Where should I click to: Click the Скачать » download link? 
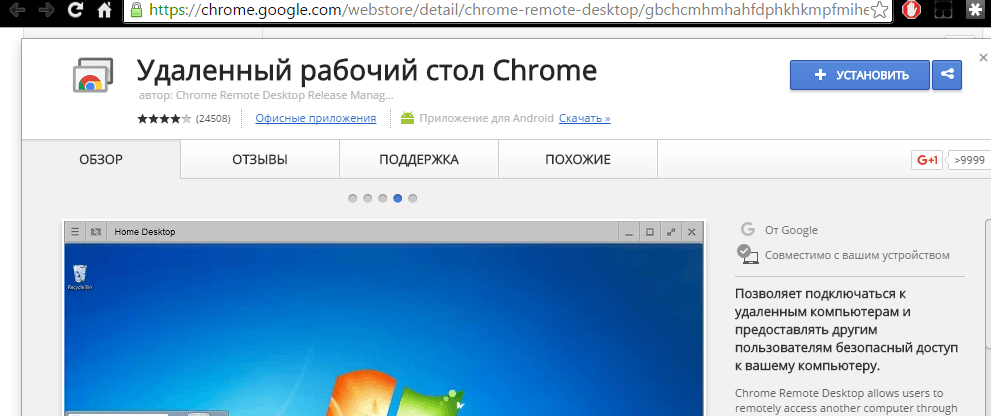(585, 118)
